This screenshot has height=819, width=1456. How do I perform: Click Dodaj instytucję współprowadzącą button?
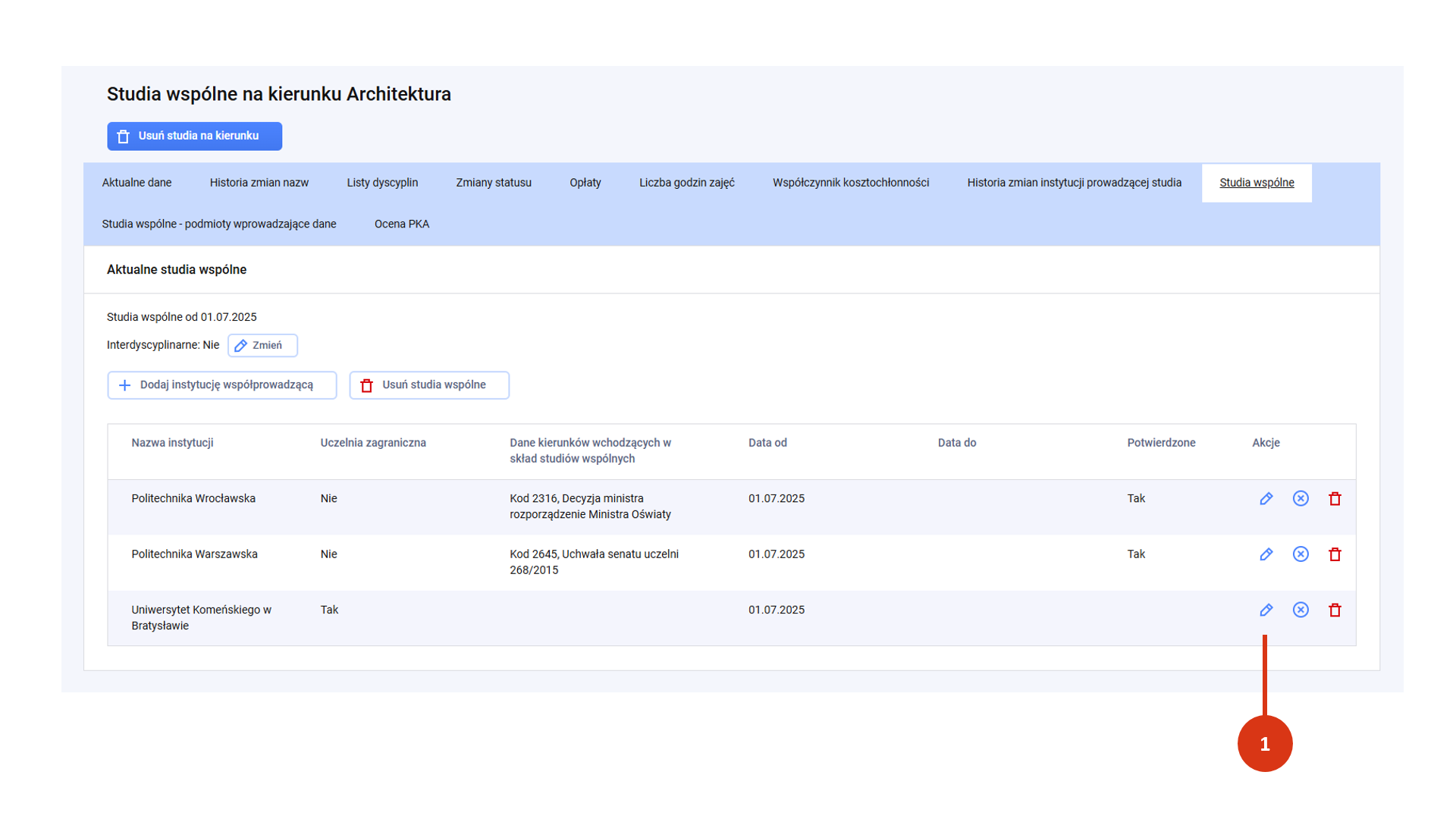(x=222, y=385)
